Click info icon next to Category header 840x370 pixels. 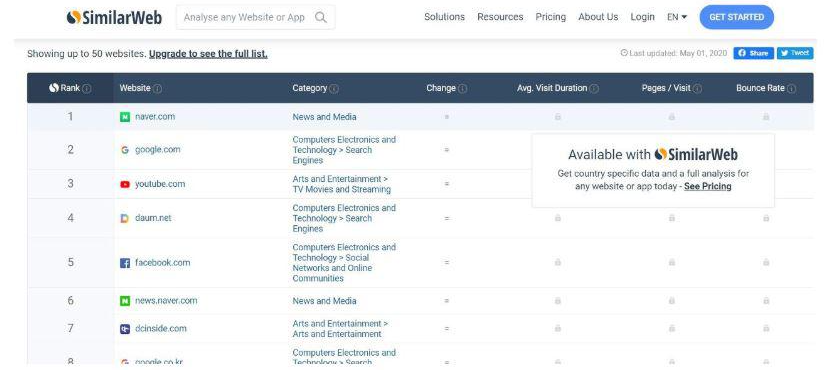click(334, 88)
